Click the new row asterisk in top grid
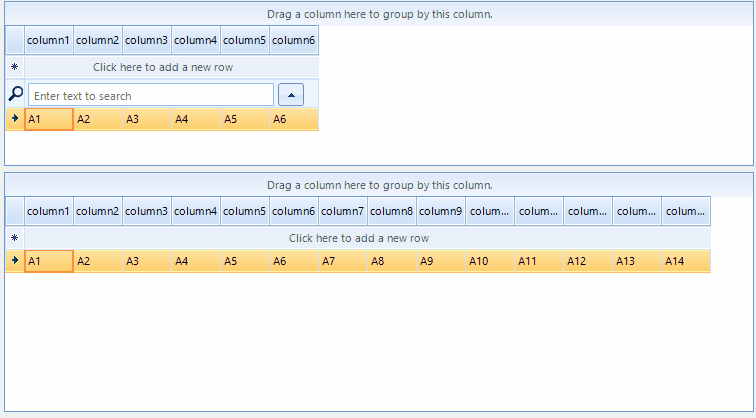 [15, 67]
